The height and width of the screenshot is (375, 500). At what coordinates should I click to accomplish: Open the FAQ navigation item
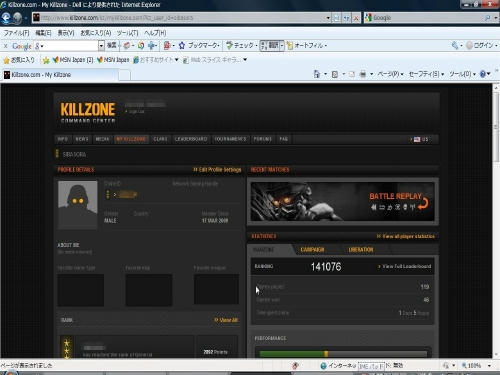tap(284, 139)
